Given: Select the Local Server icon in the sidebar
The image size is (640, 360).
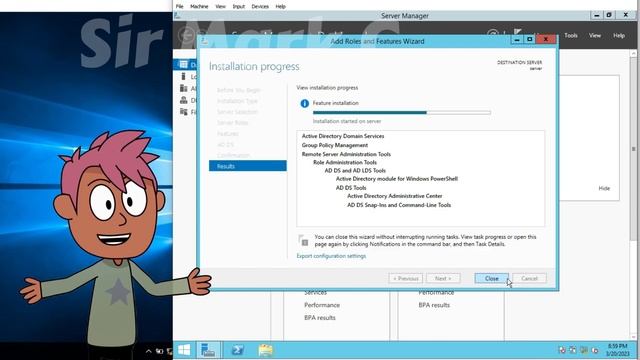Looking at the screenshot, I should point(183,76).
